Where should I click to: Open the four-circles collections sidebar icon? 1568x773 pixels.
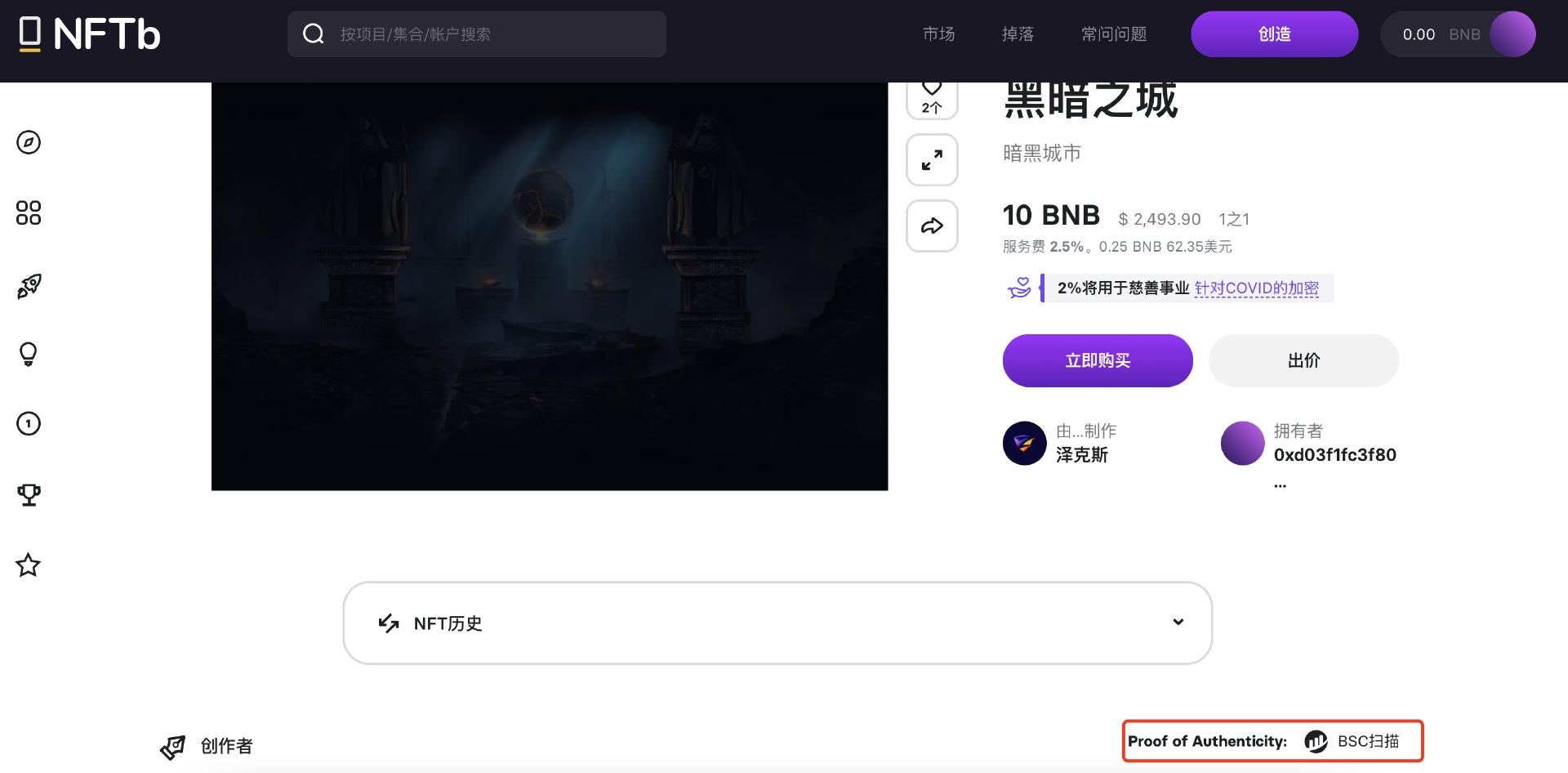tap(29, 212)
